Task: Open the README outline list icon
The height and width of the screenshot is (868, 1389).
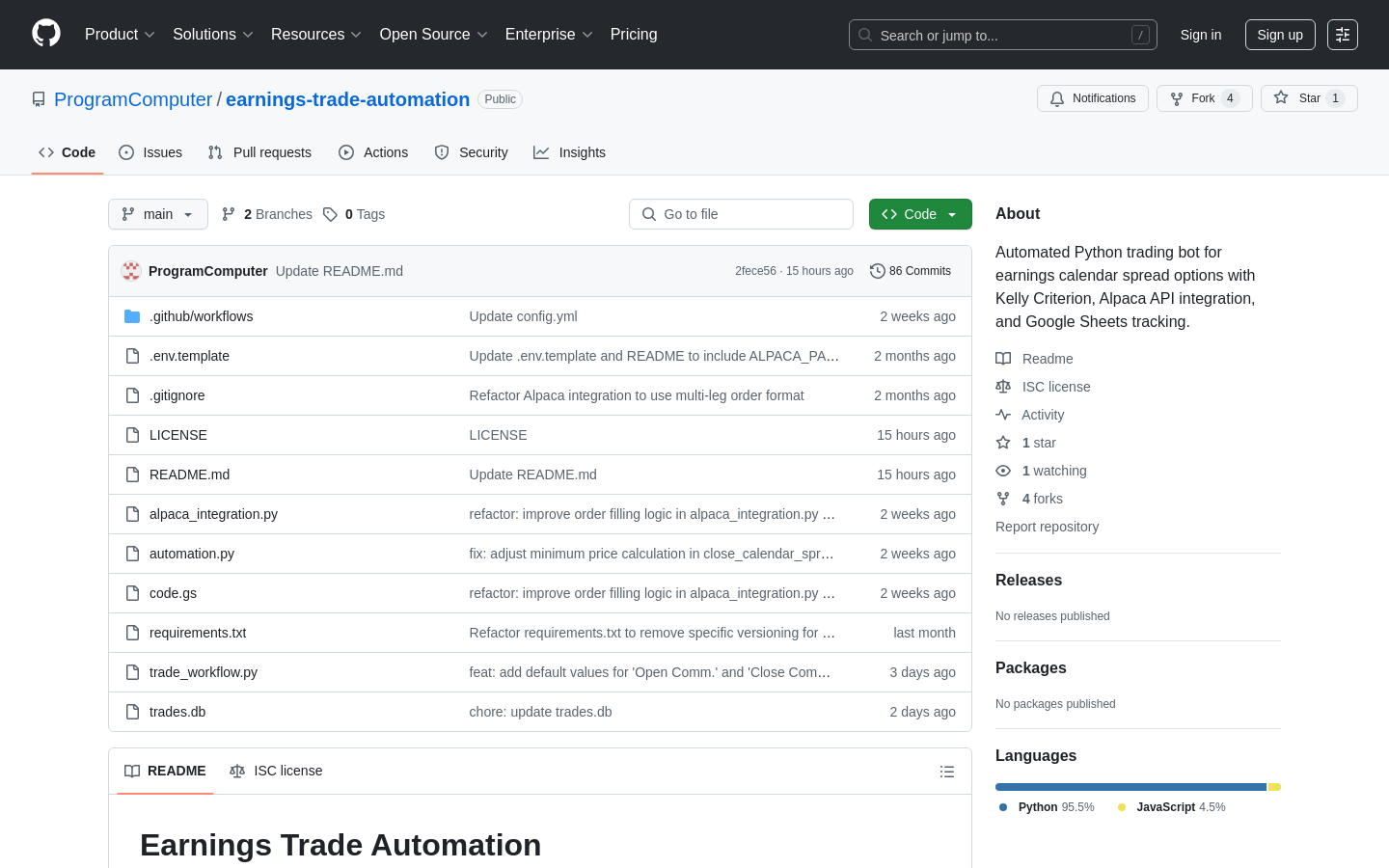Action: click(947, 772)
